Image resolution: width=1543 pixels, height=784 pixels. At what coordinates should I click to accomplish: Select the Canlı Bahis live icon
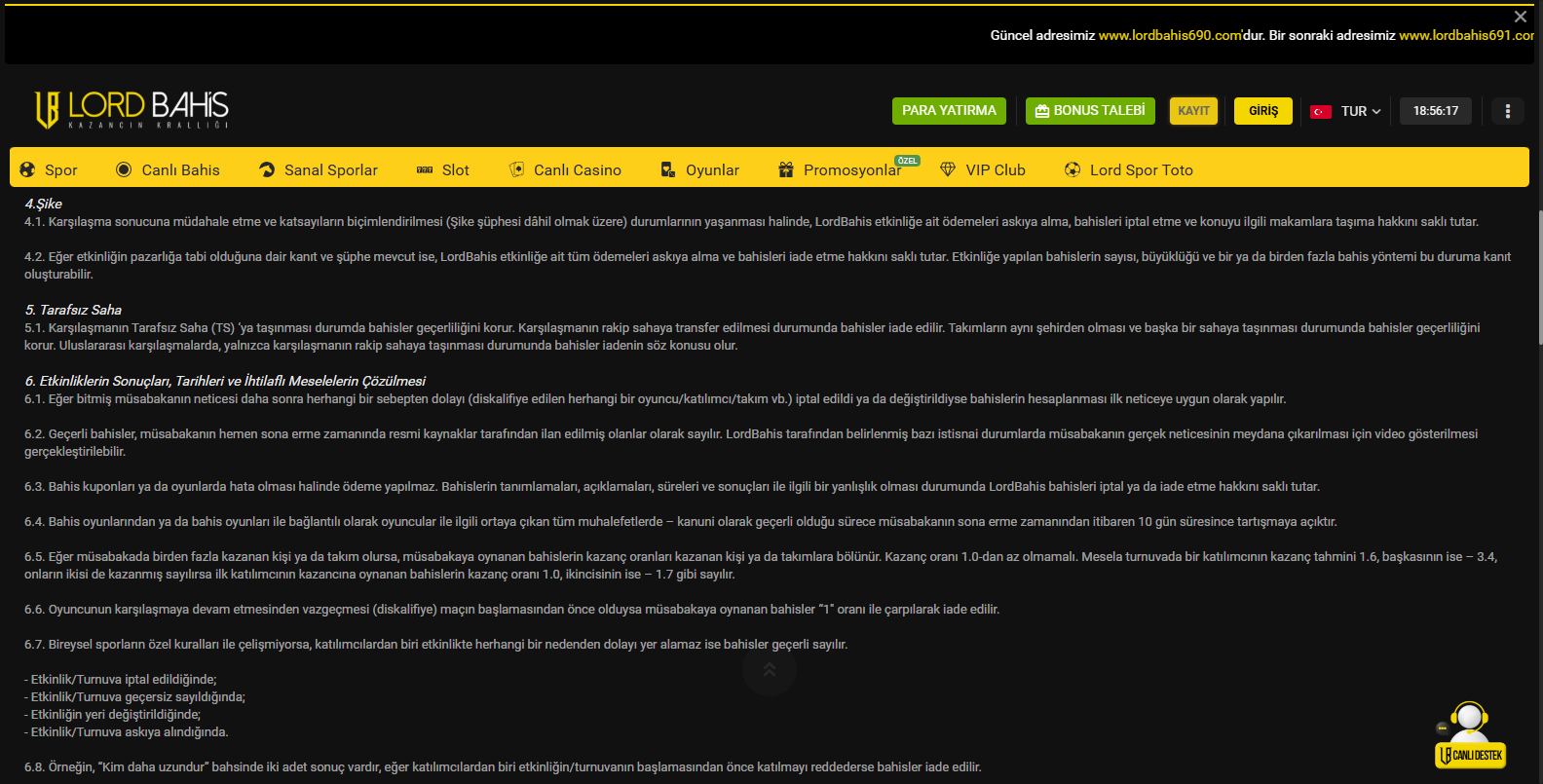pyautogui.click(x=124, y=169)
